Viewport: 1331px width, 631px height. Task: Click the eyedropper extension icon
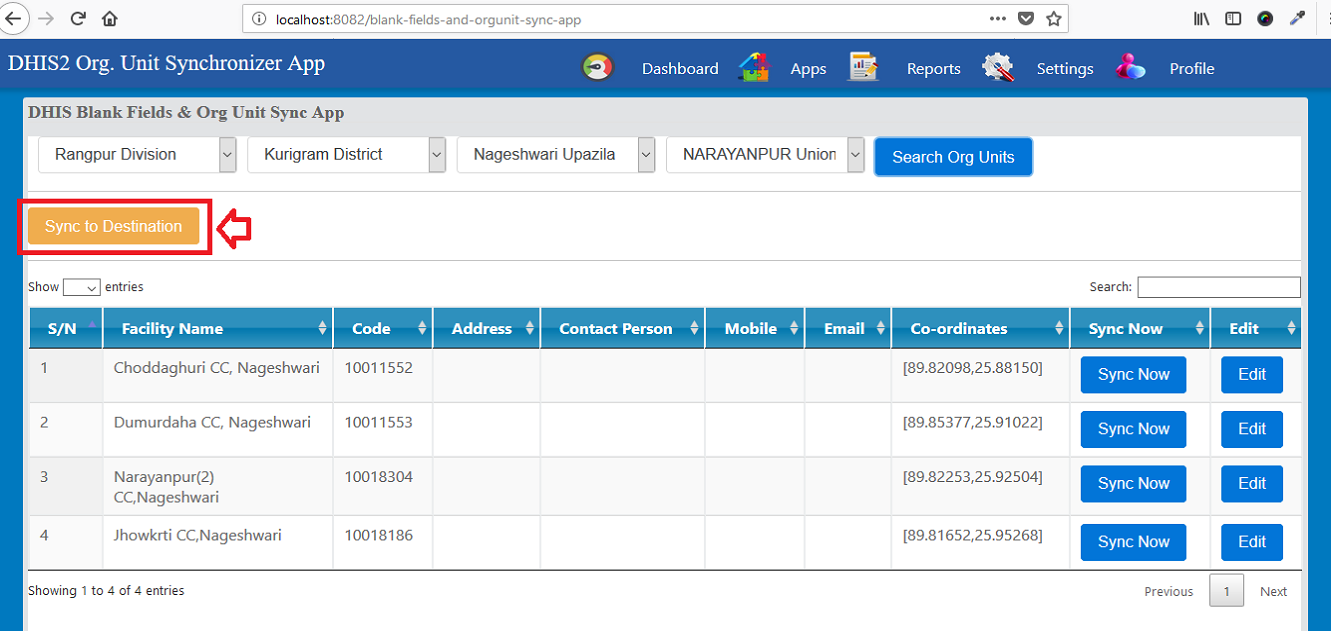tap(1298, 19)
